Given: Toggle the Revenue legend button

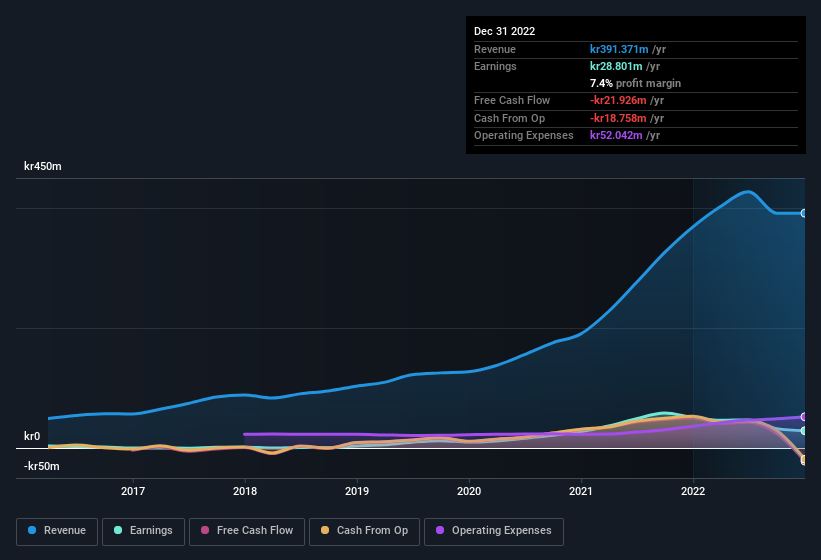Looking at the screenshot, I should [57, 531].
